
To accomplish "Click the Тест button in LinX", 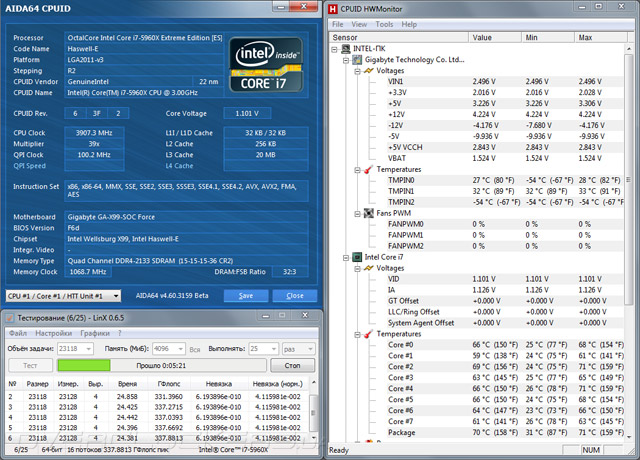I will pos(30,365).
